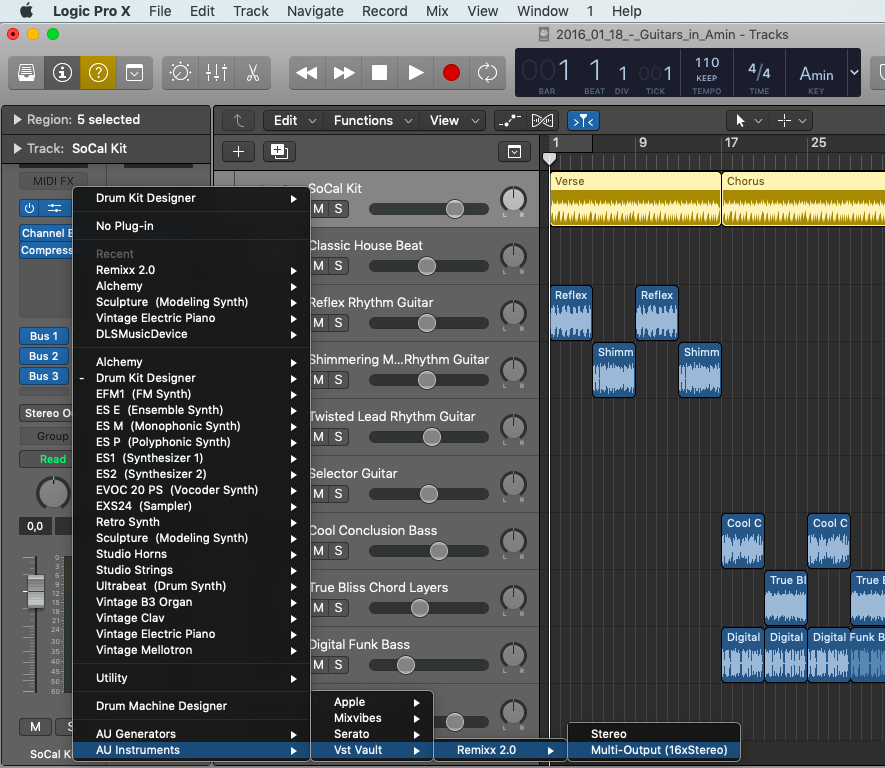Click the track hierarchy up-arrow button
This screenshot has width=885, height=768.
[x=239, y=121]
